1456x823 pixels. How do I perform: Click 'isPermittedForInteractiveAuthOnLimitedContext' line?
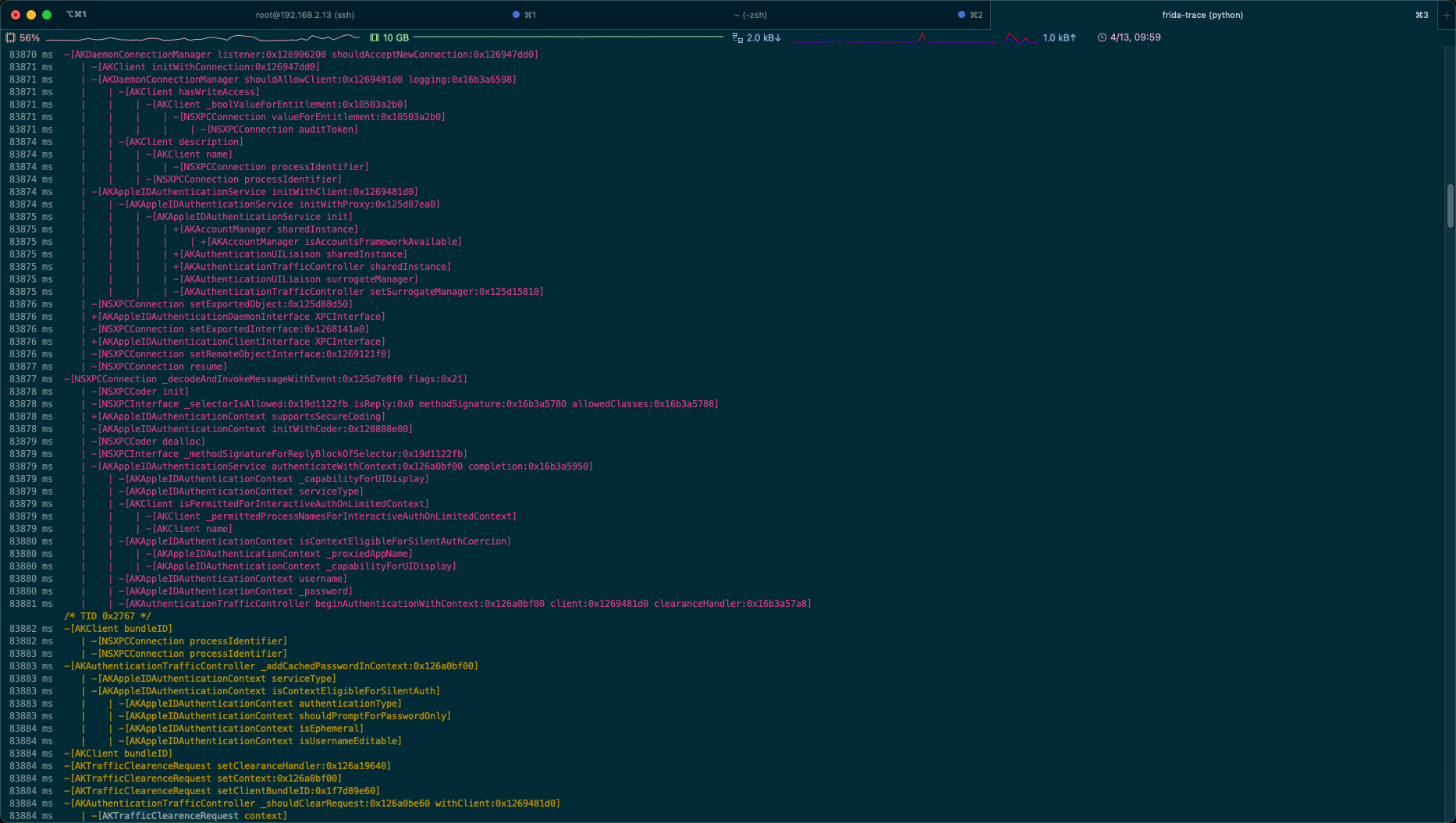tap(274, 504)
